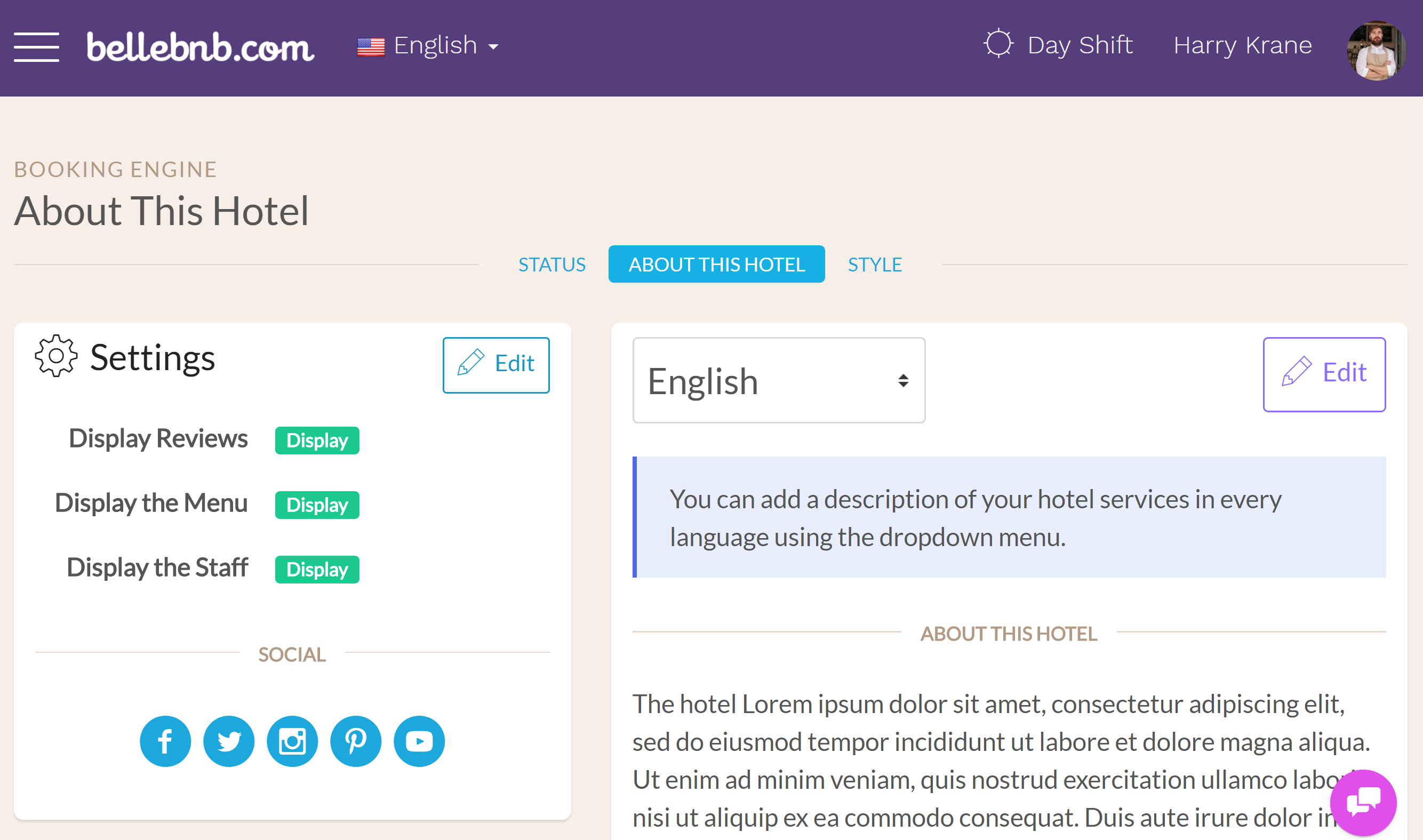Toggle Display Reviews visibility

coord(316,440)
